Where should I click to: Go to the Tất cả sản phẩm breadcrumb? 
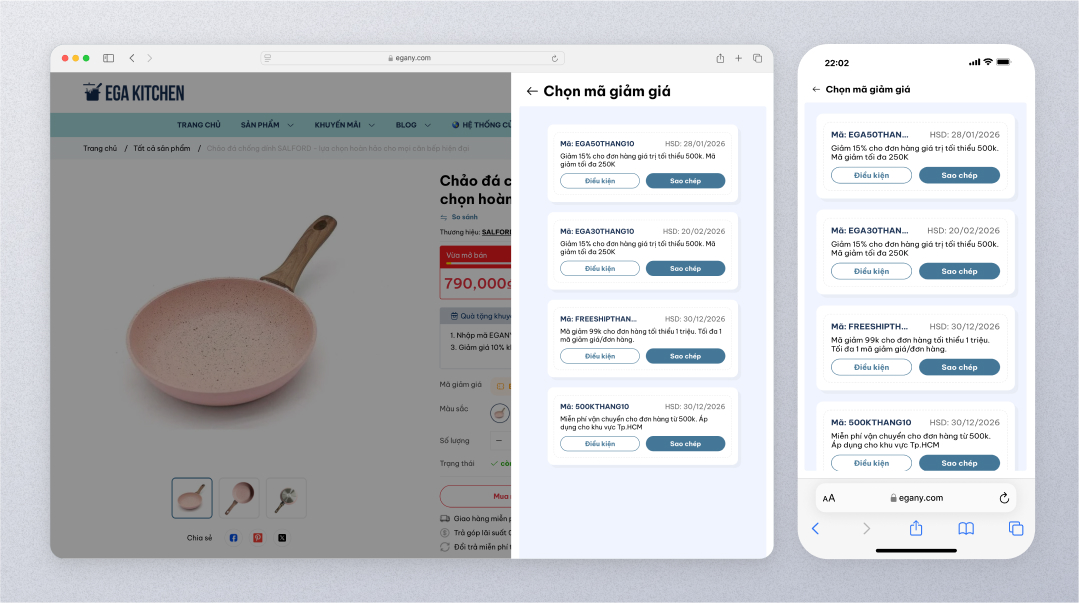click(x=162, y=148)
